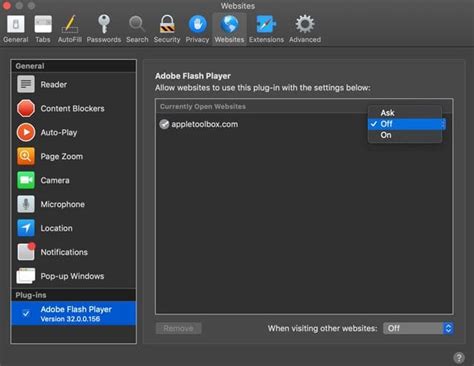Close the Websites preferences window
The height and width of the screenshot is (366, 474).
[7, 5]
